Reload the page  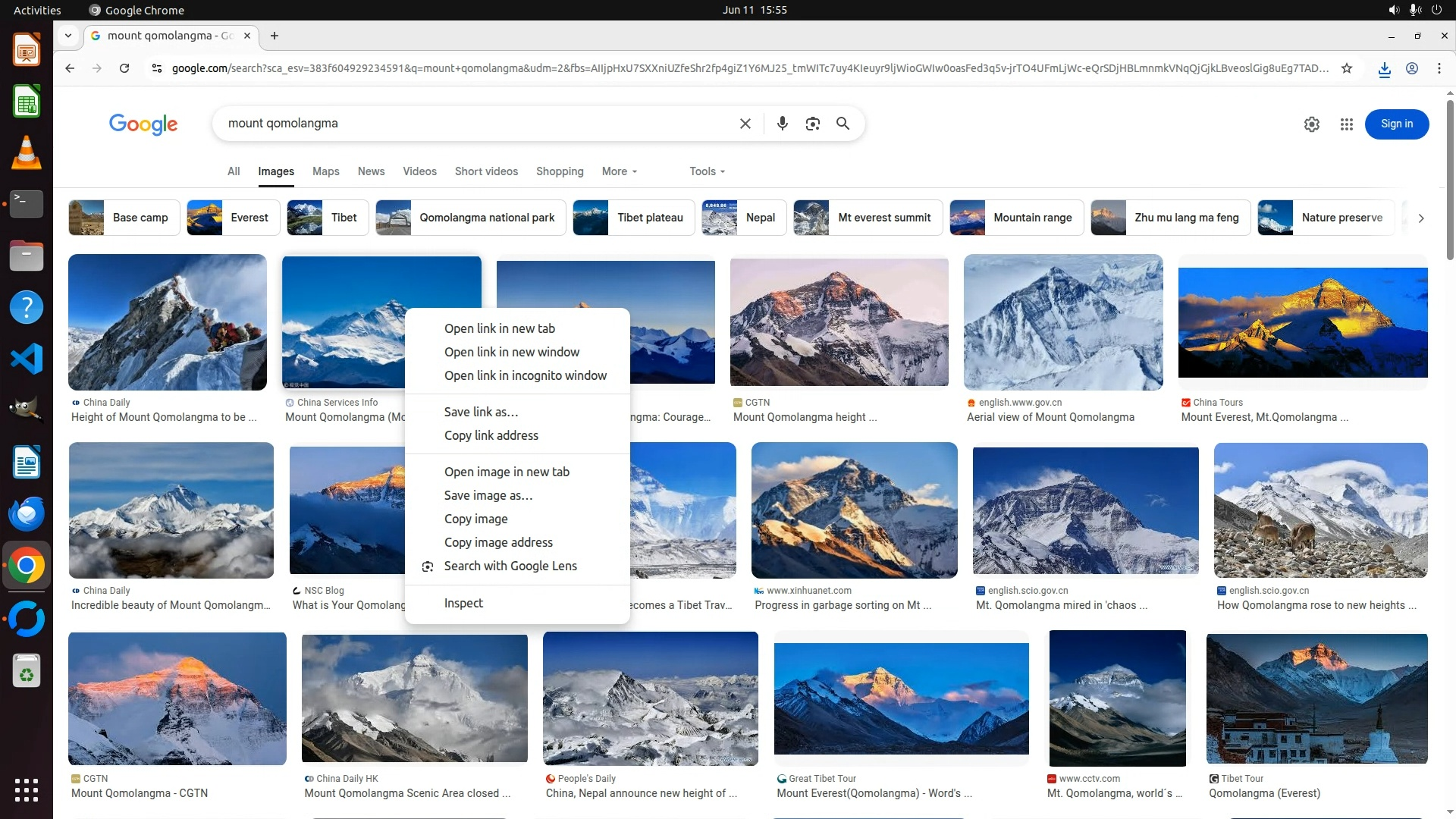coord(124,68)
